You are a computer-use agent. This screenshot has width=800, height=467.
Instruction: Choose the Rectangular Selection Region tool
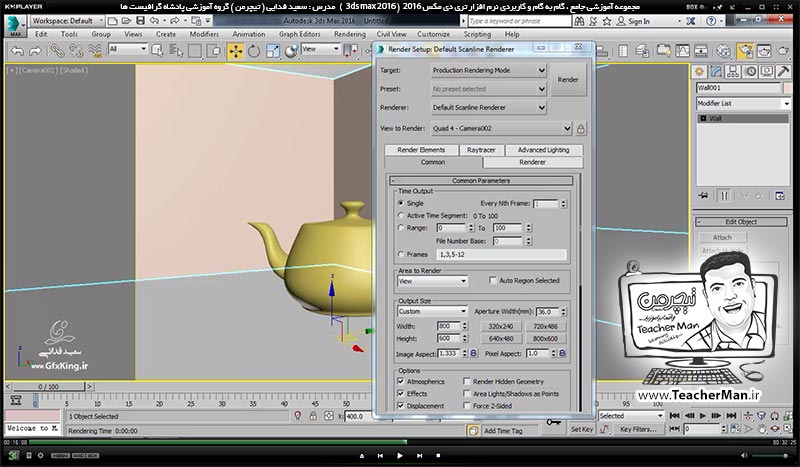point(195,51)
